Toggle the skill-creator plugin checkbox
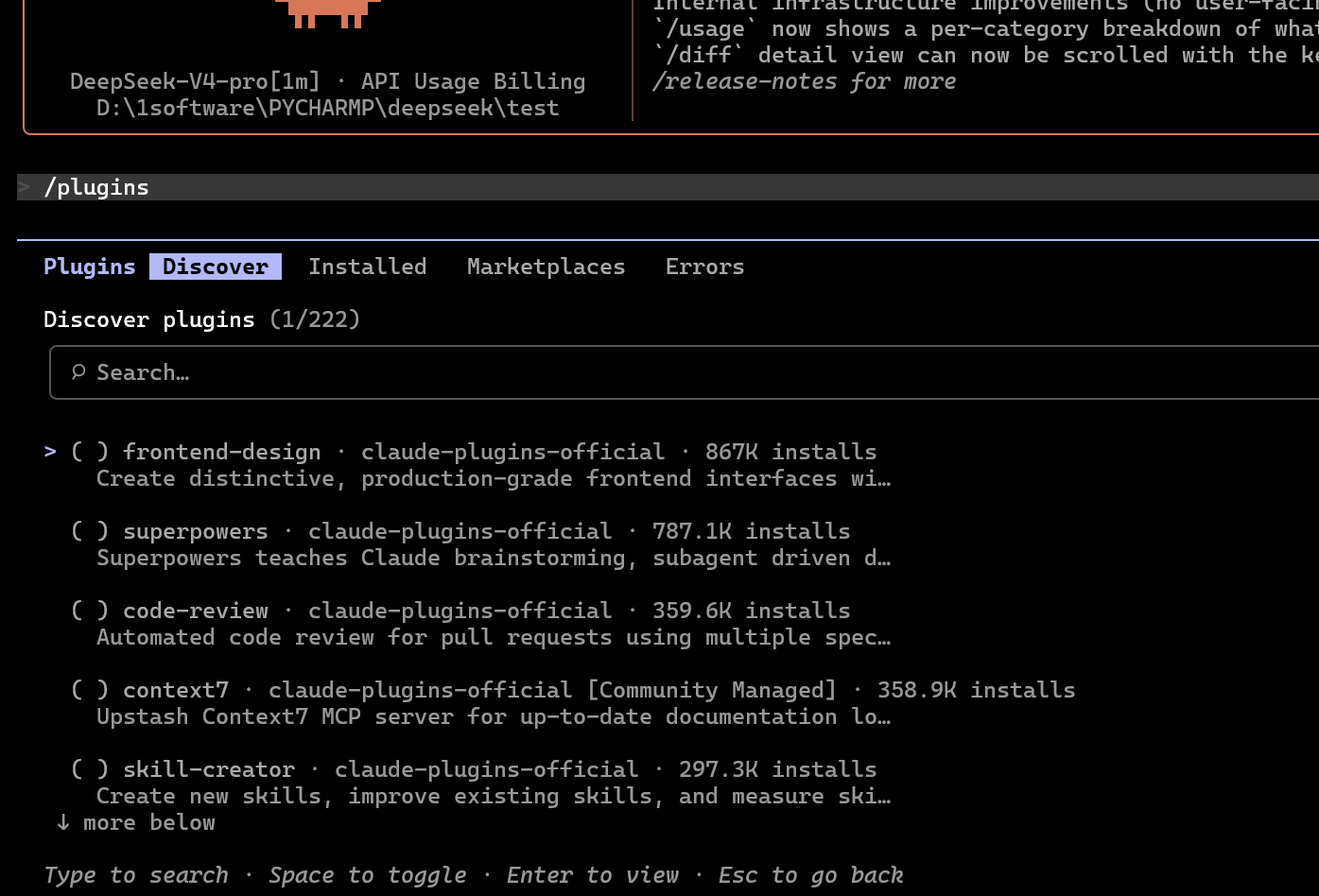The image size is (1319, 896). pyautogui.click(x=90, y=769)
